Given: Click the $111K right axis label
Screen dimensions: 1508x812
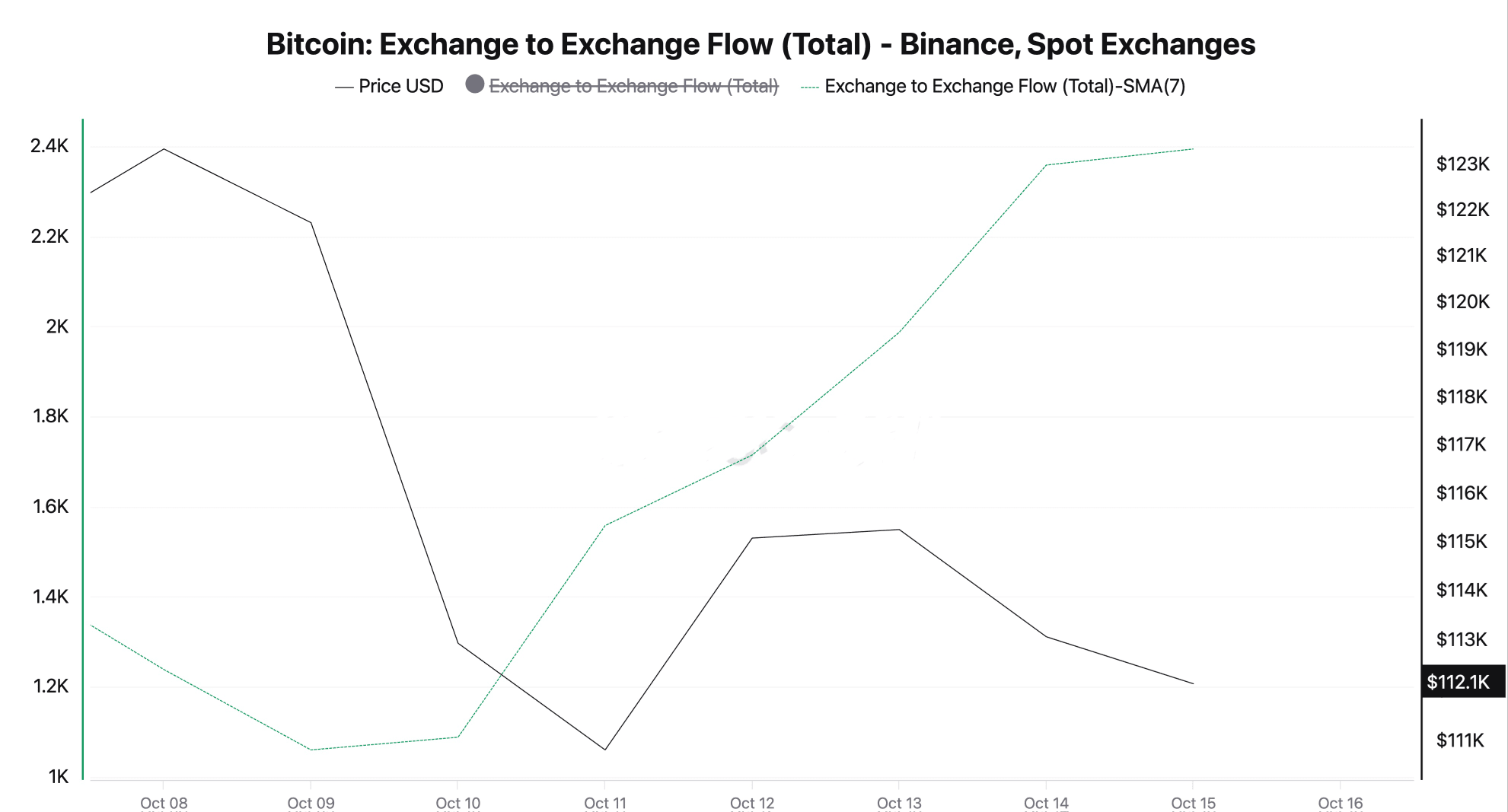Looking at the screenshot, I should 1460,740.
